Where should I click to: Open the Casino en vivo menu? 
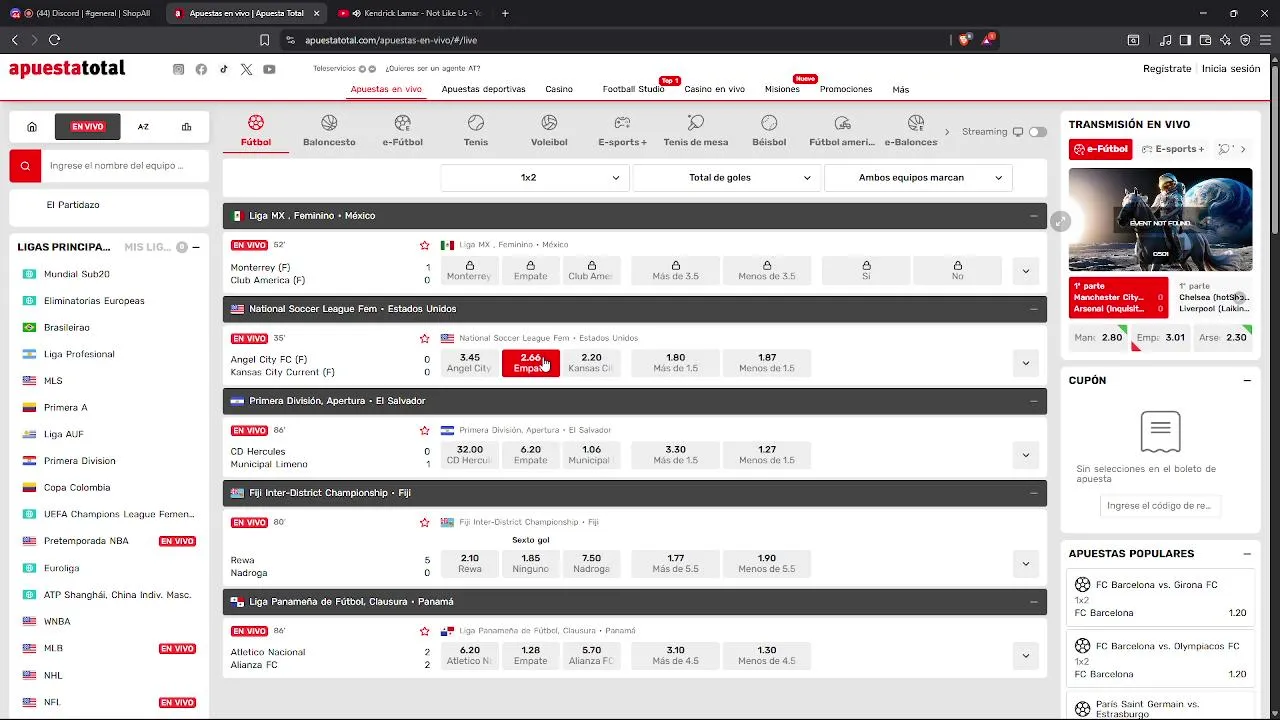[x=714, y=89]
